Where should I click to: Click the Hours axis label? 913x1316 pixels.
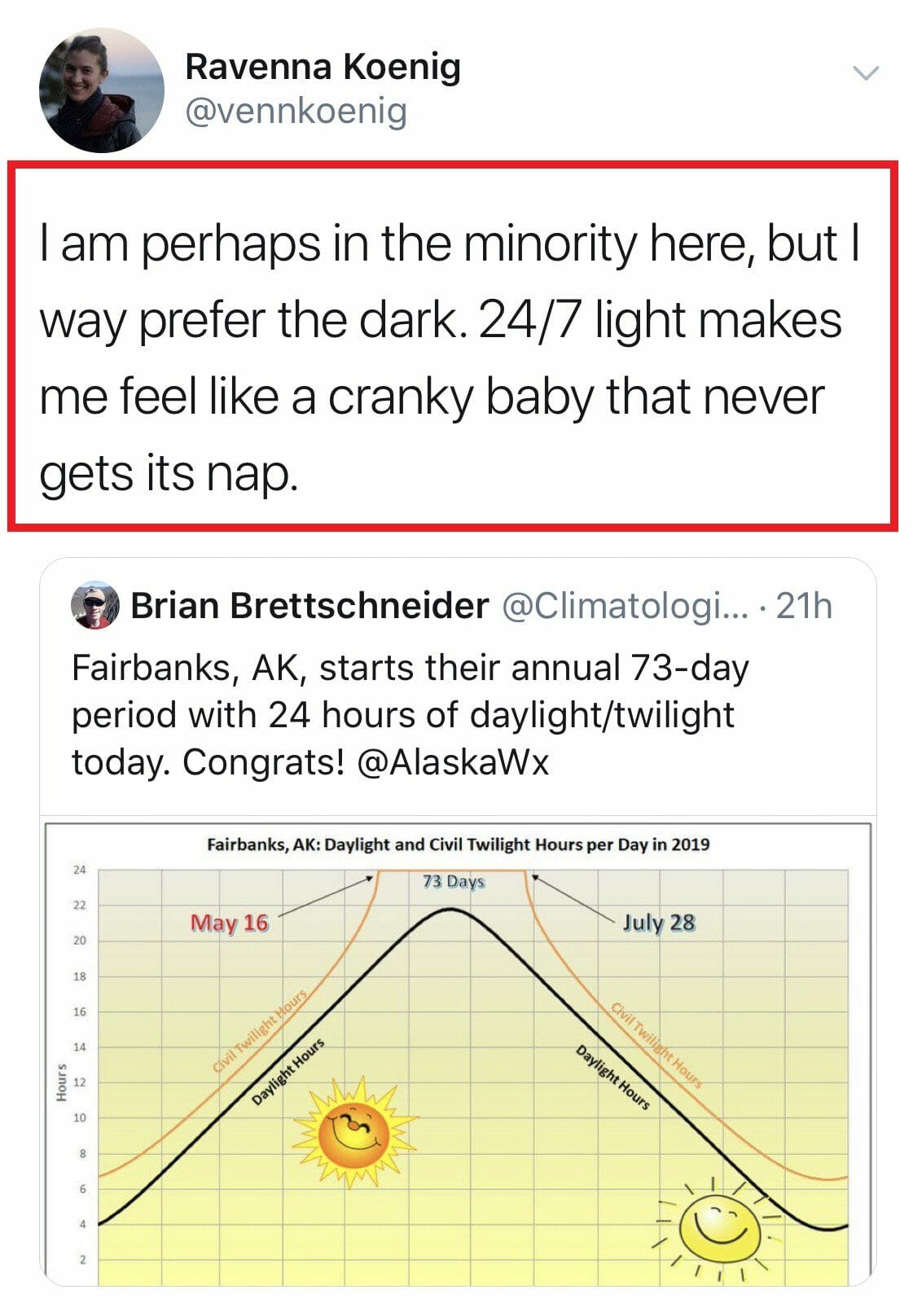click(x=61, y=1082)
